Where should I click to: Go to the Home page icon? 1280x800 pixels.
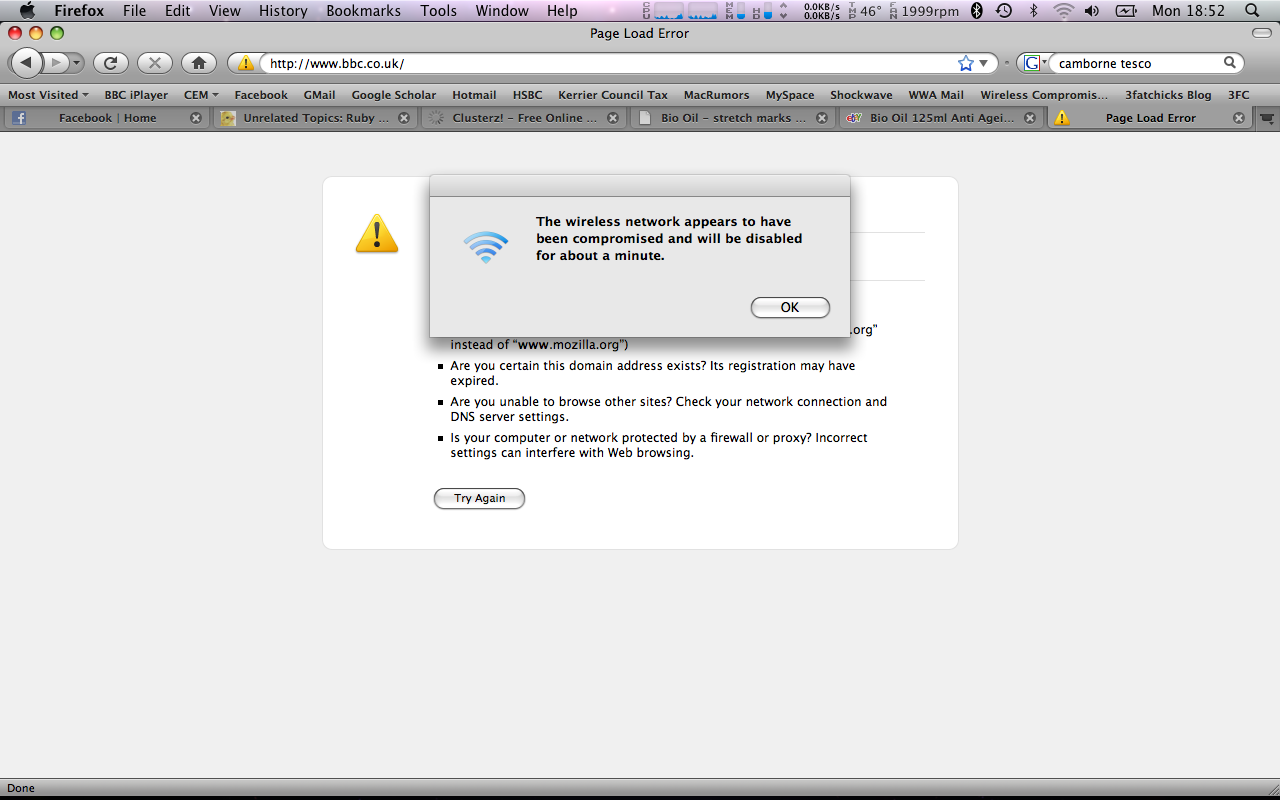pyautogui.click(x=199, y=63)
